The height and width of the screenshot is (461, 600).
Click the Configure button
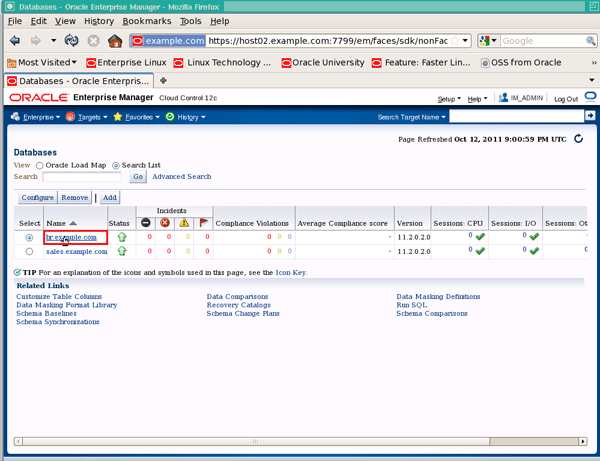(38, 197)
